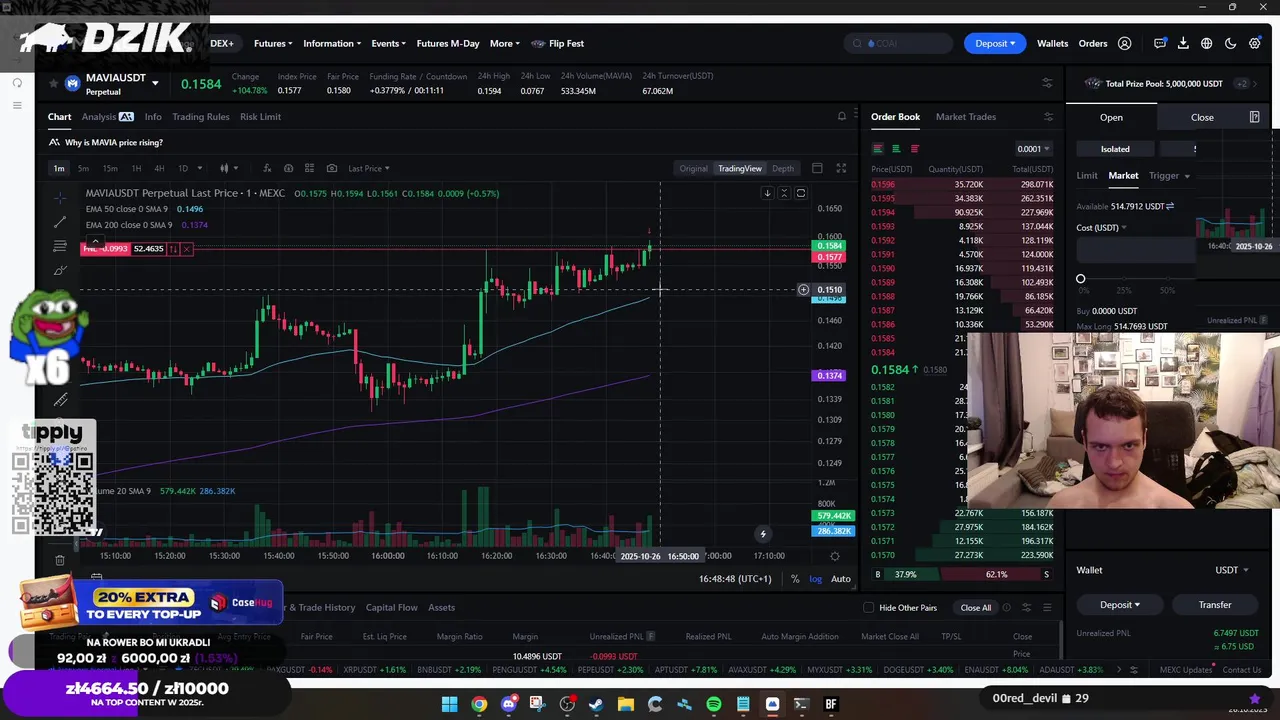This screenshot has width=1280, height=720.
Task: Click the Close All positions button
Action: click(x=976, y=608)
